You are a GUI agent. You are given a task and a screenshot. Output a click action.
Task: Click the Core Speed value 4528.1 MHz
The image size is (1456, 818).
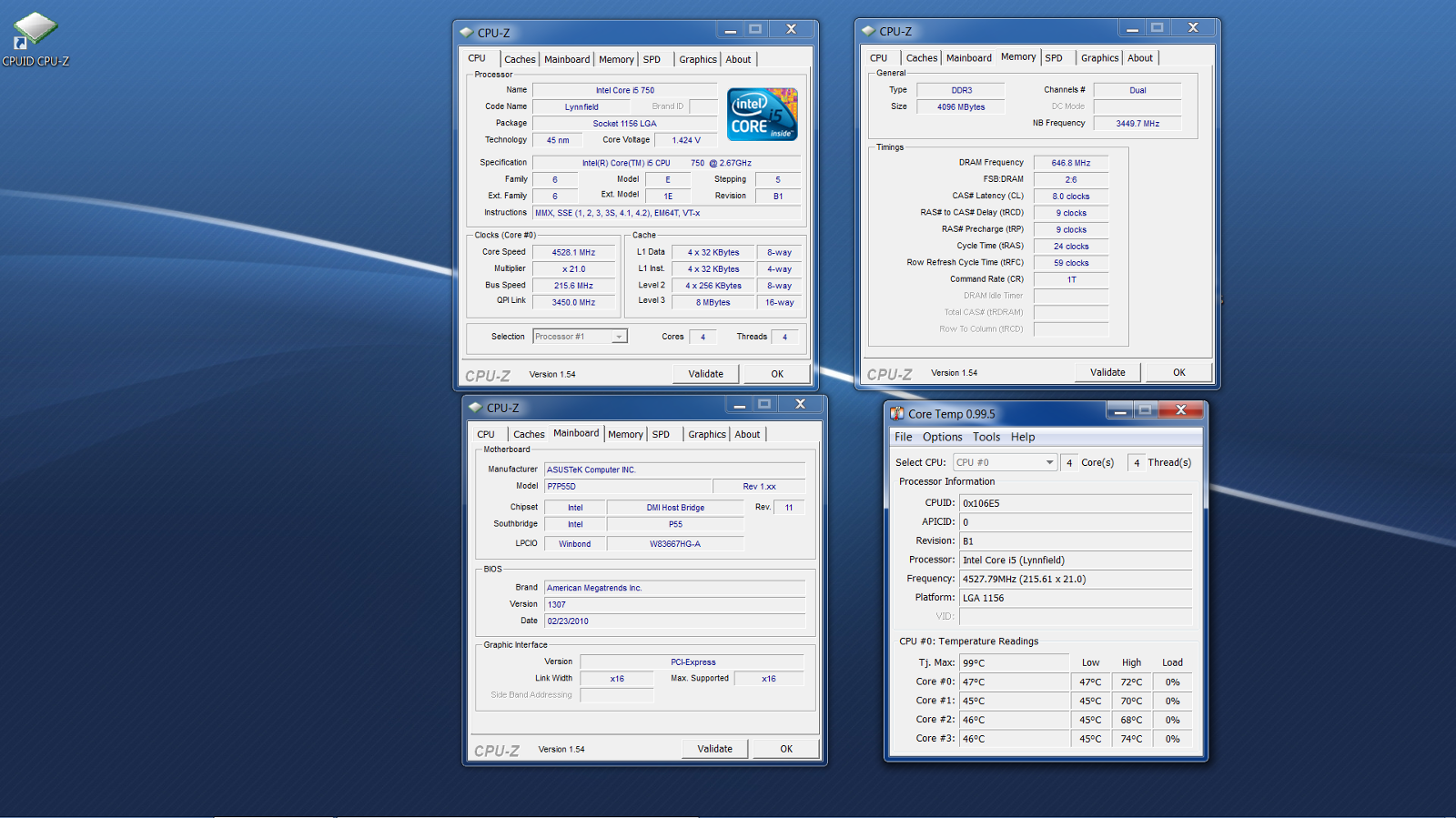[x=573, y=253]
